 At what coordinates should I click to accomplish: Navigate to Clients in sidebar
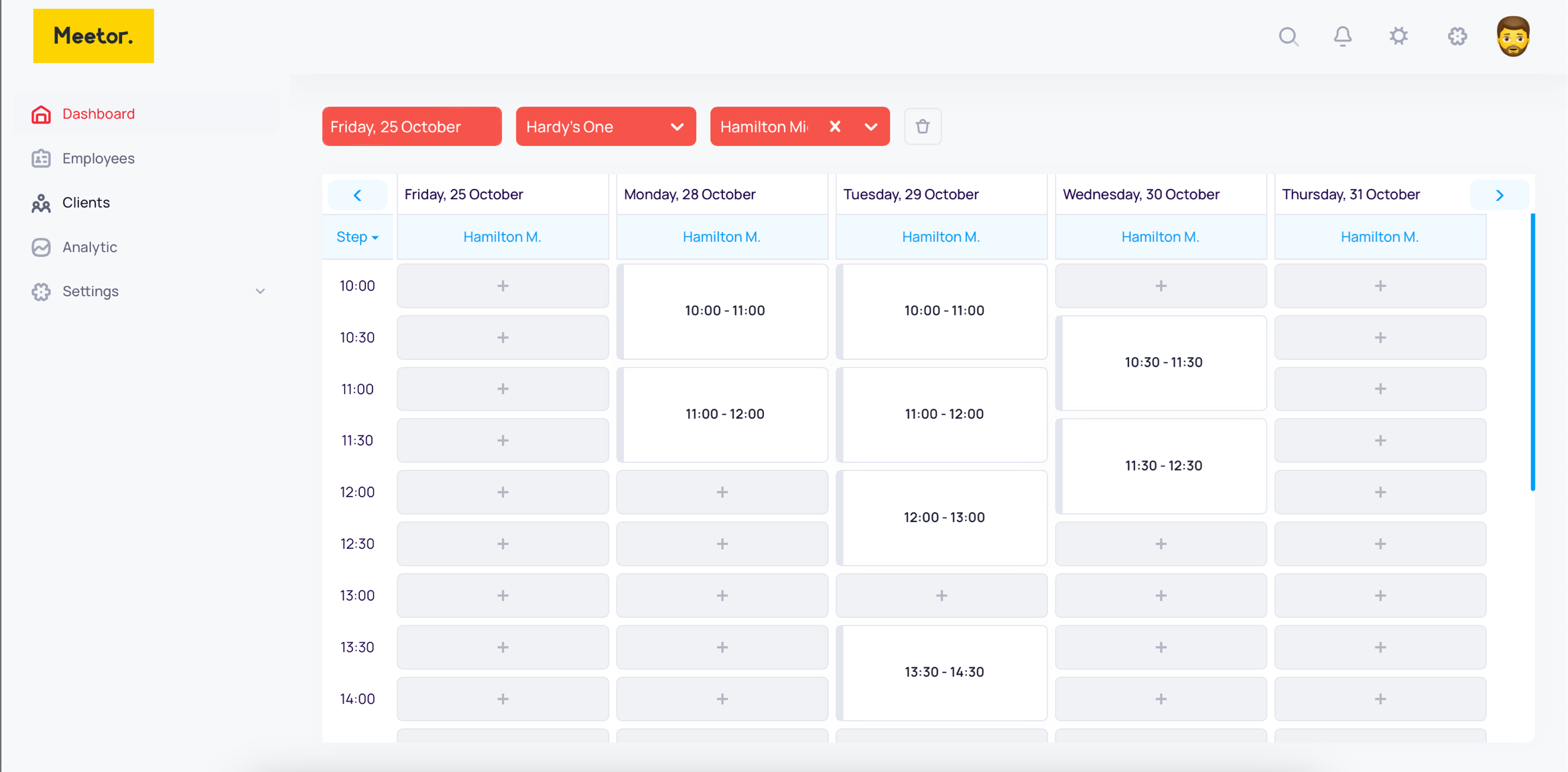[86, 203]
